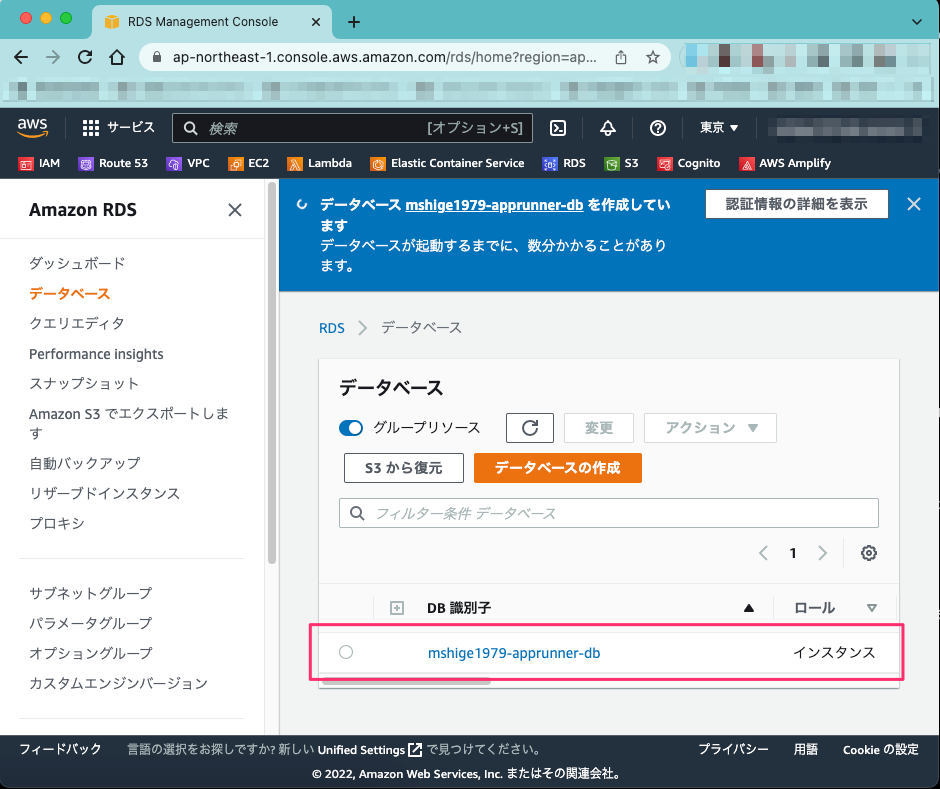
Task: Open プロキシ in the sidebar
Action: pyautogui.click(x=57, y=523)
